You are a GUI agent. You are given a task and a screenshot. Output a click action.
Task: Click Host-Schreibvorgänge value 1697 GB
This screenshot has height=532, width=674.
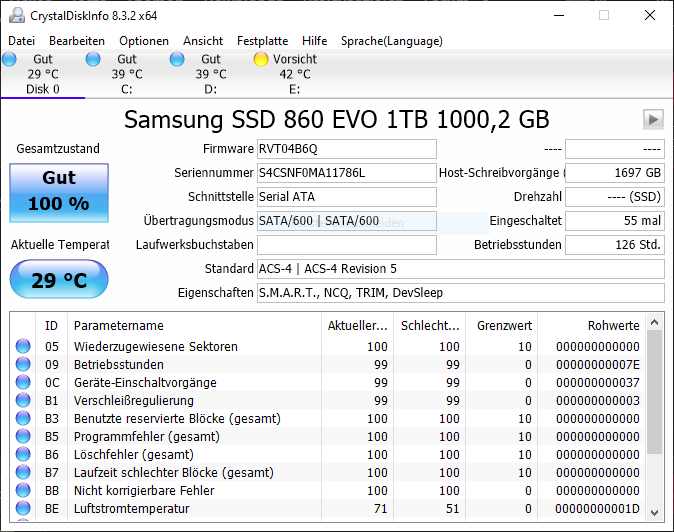pos(615,173)
